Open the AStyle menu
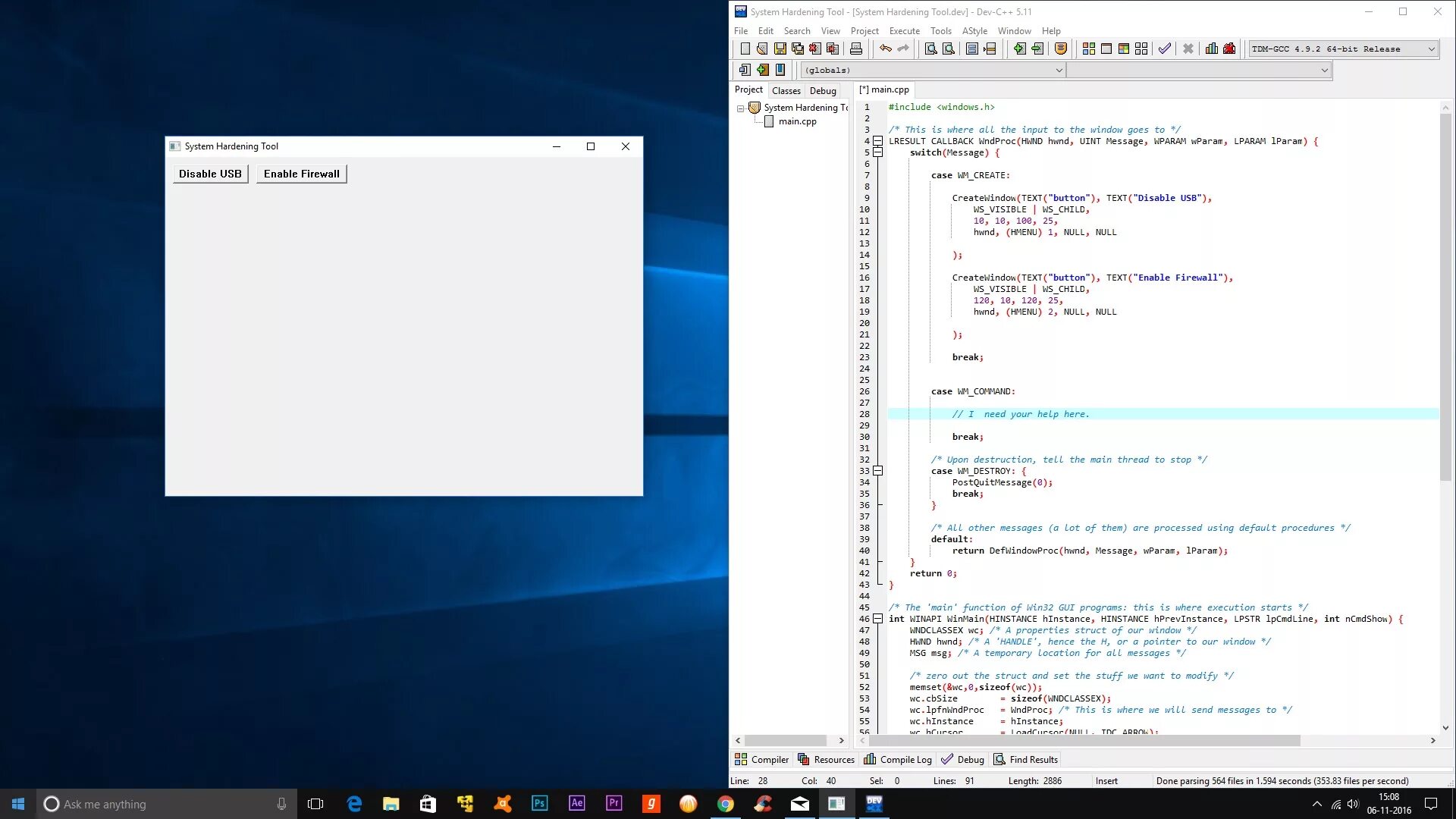Image resolution: width=1456 pixels, height=819 pixels. coord(975,30)
